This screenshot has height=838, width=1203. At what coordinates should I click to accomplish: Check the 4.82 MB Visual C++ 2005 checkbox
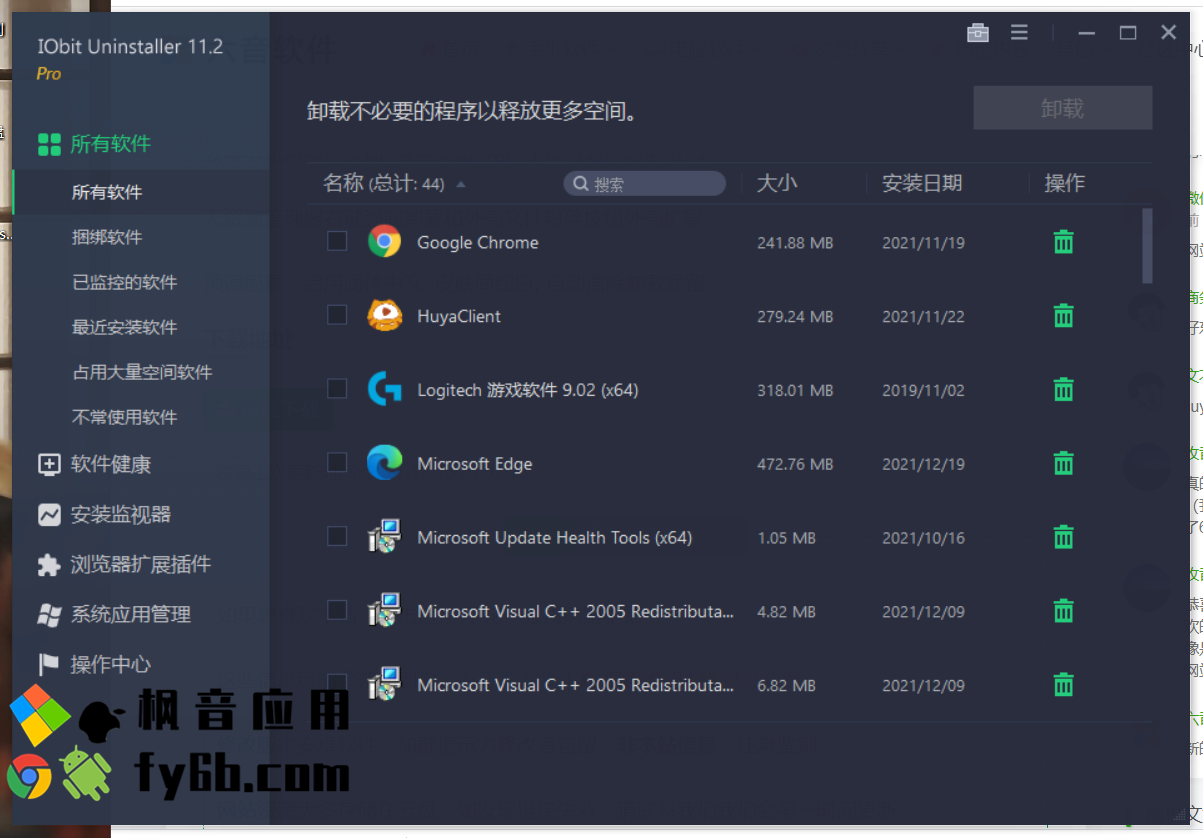coord(337,610)
